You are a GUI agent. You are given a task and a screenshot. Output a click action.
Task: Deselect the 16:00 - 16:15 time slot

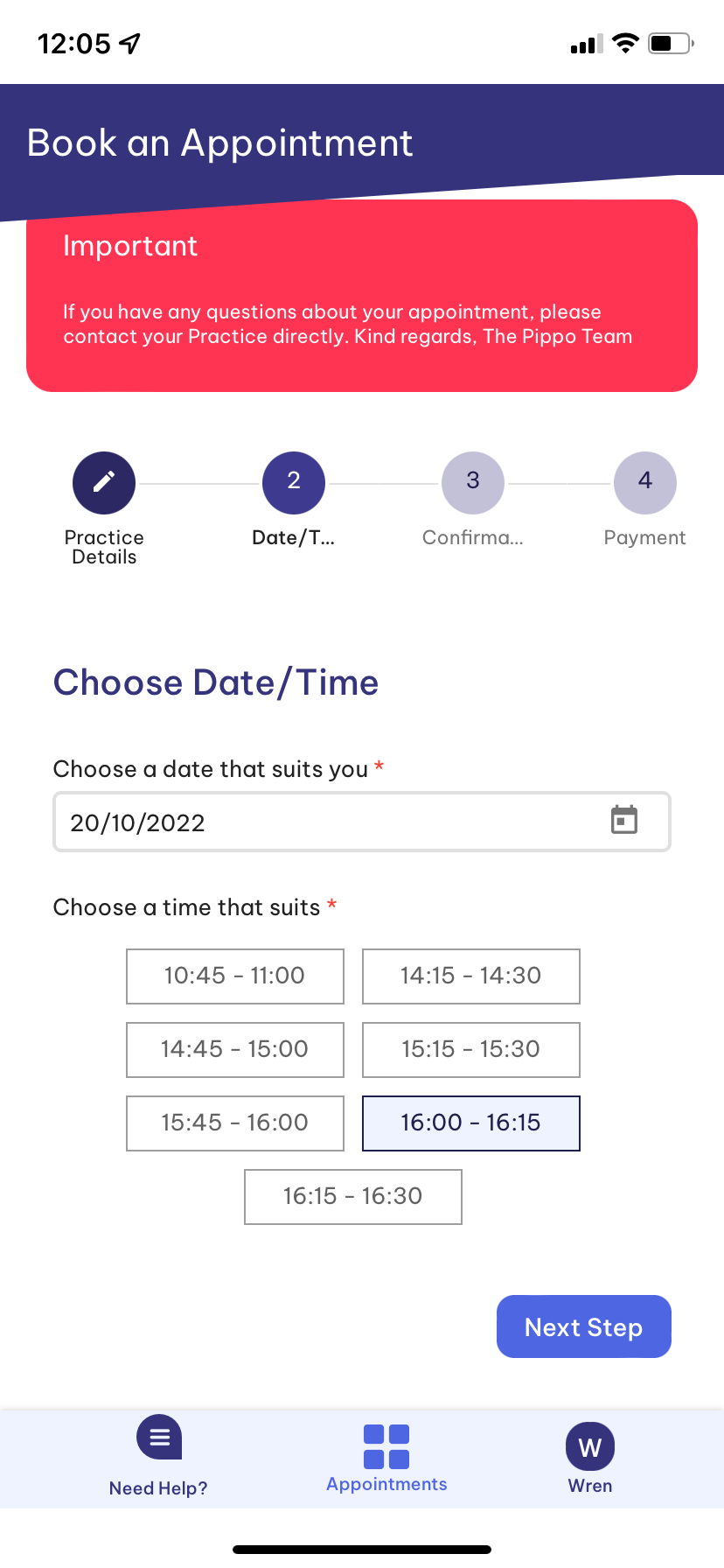(471, 1123)
